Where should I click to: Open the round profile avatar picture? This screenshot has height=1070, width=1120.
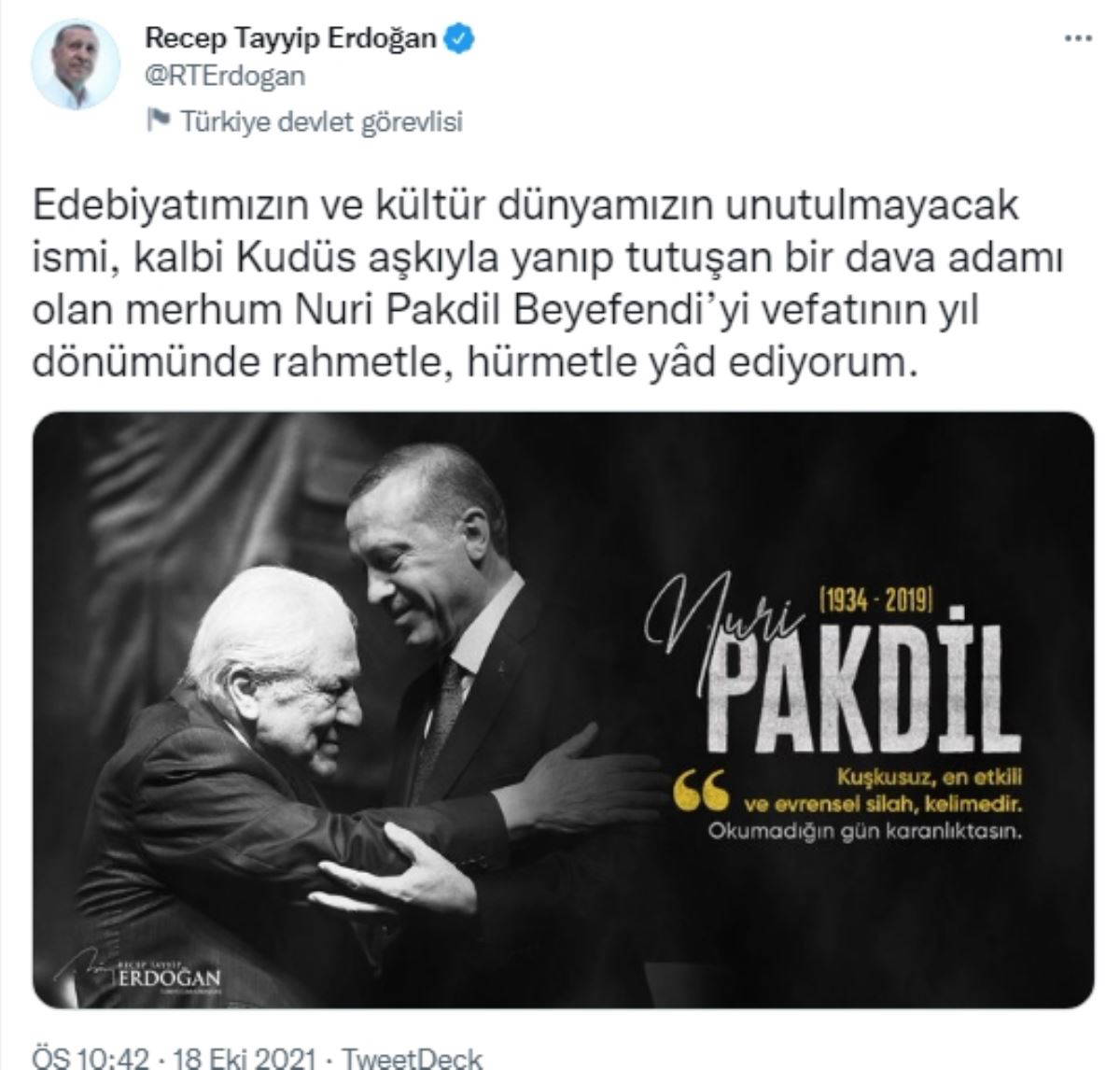point(75,63)
